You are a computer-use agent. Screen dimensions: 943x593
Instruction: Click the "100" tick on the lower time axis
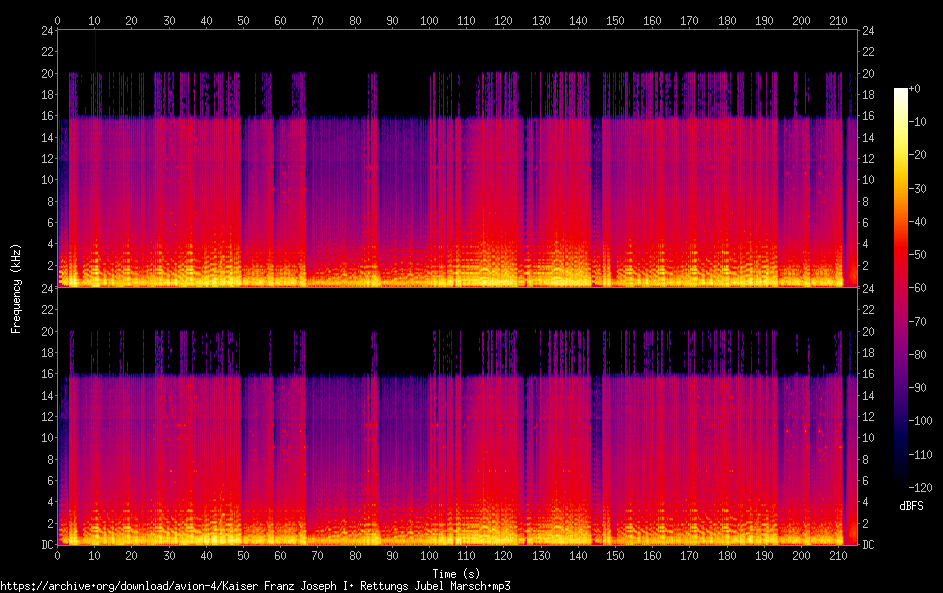click(429, 556)
